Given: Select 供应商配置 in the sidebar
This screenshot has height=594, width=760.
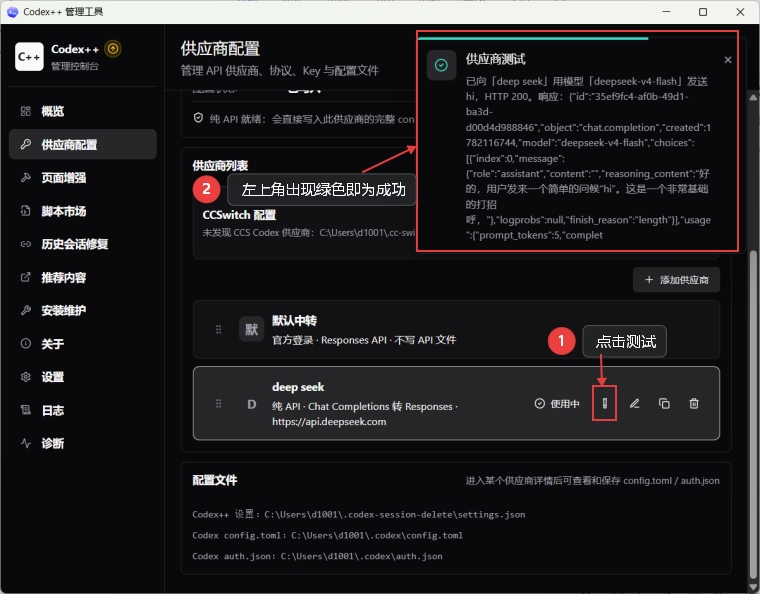Looking at the screenshot, I should point(82,144).
